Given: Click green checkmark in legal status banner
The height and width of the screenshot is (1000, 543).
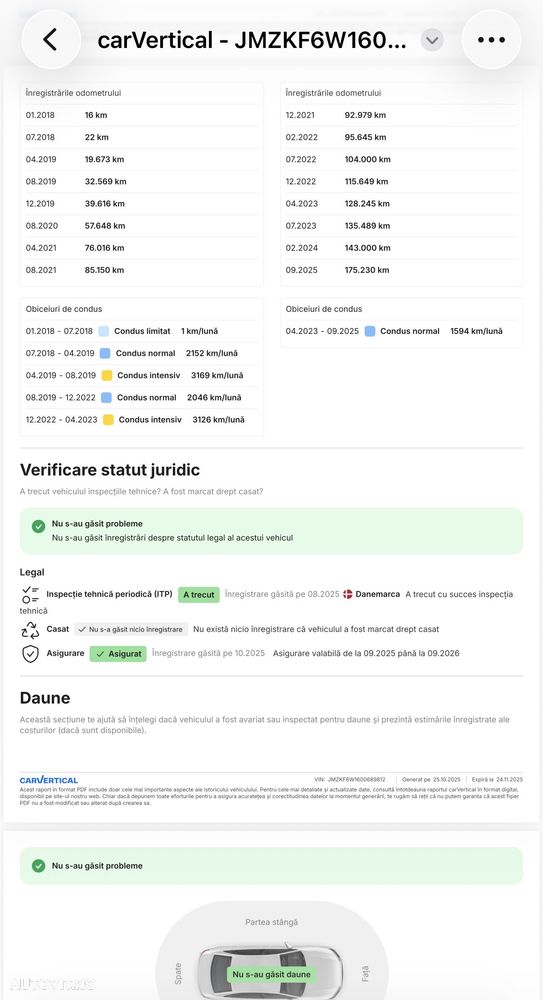Looking at the screenshot, I should point(38,526).
